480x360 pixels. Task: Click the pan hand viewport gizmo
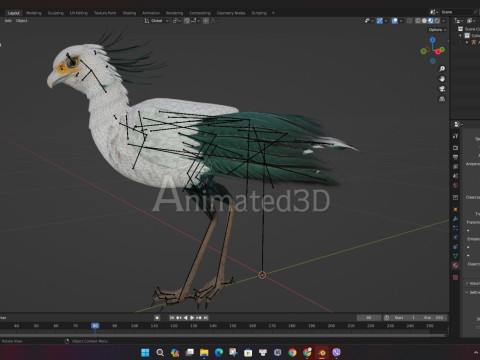tap(442, 79)
